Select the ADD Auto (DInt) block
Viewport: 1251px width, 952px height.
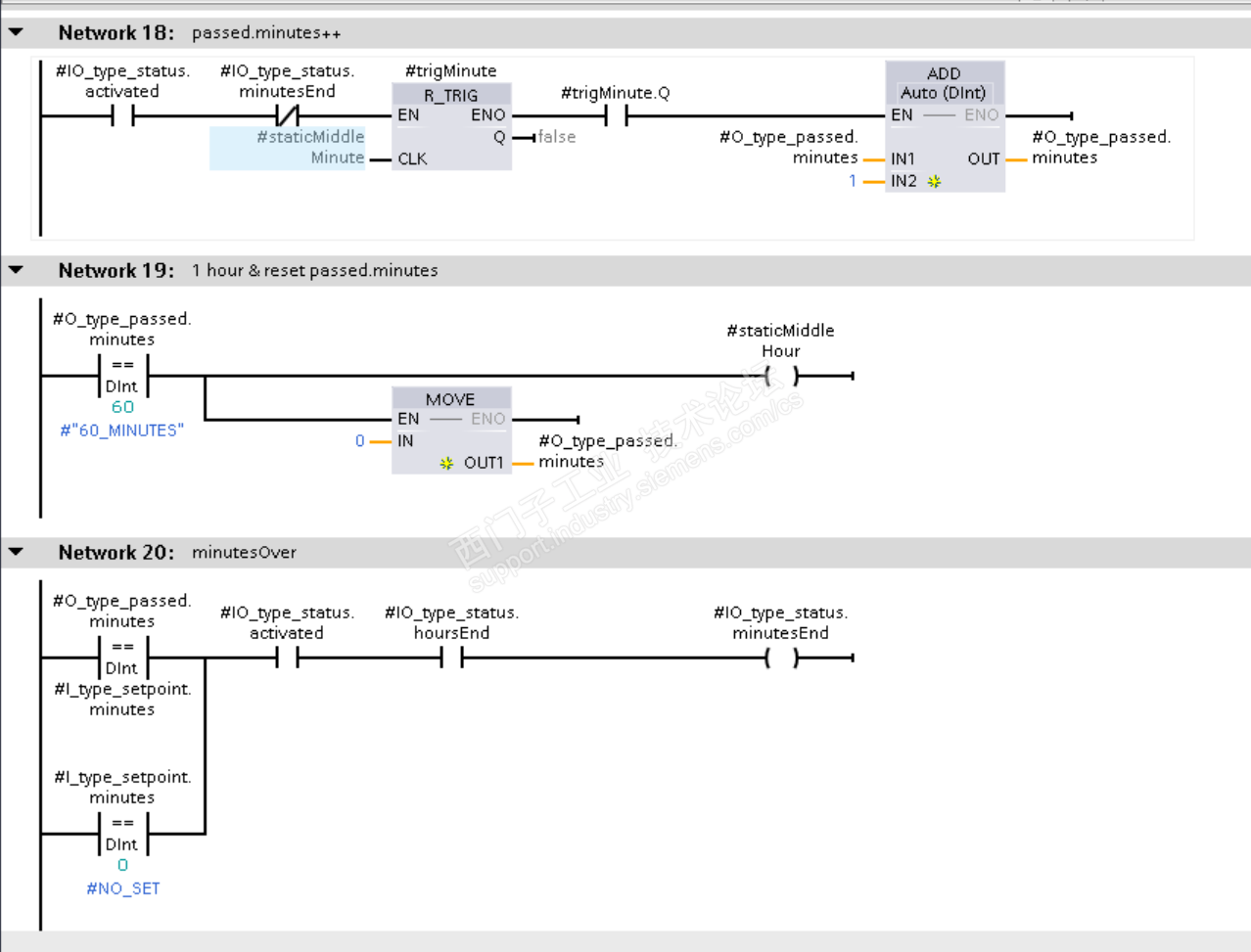coord(945,126)
